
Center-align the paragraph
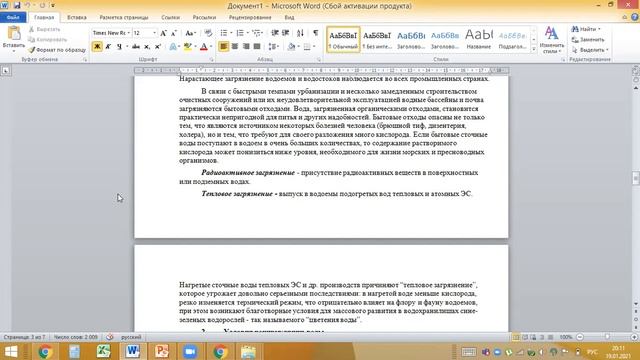[x=235, y=47]
